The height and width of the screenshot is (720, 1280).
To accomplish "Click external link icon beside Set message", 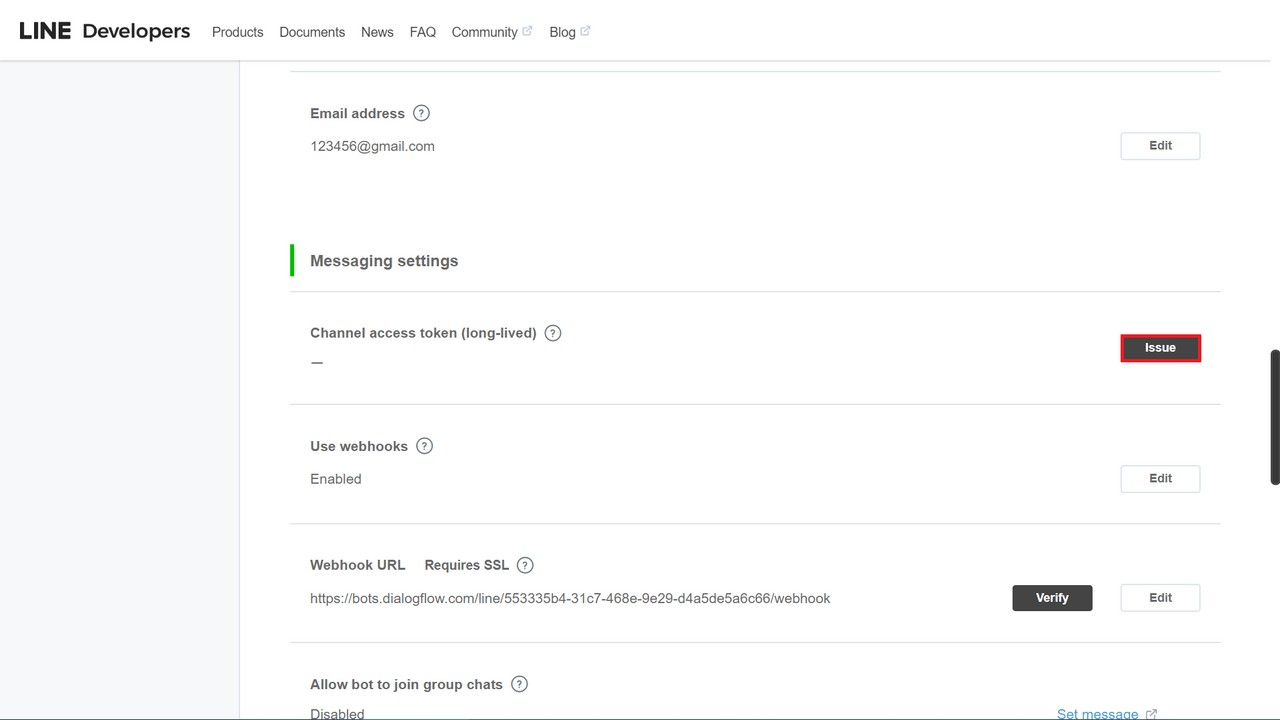I will point(1151,714).
